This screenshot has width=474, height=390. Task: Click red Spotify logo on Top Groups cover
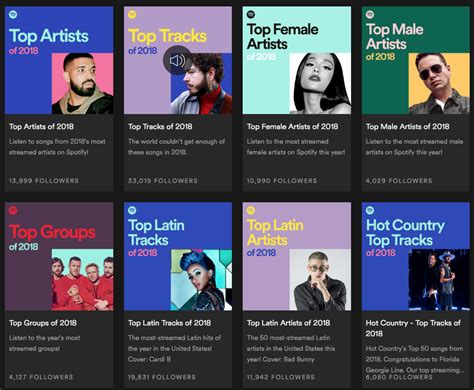click(x=13, y=210)
